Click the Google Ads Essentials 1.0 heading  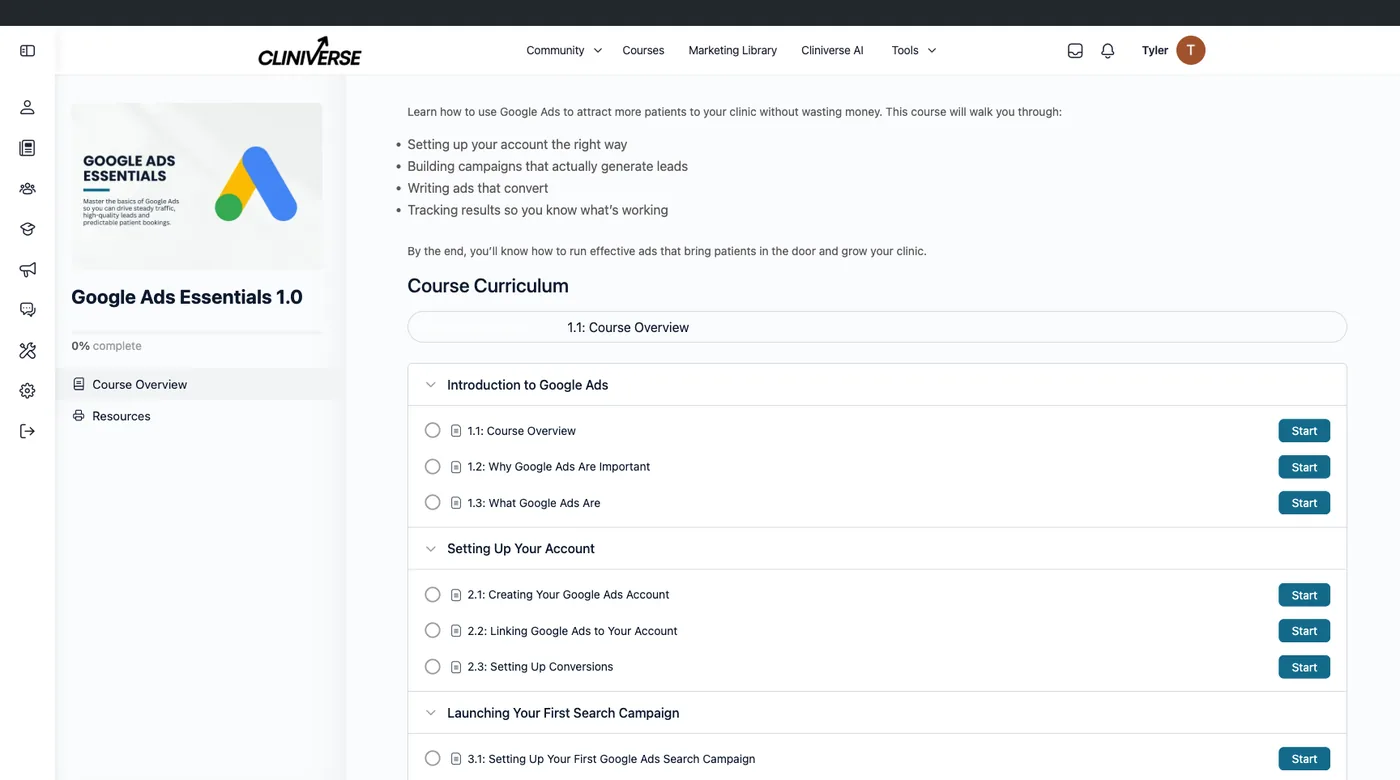pos(187,297)
